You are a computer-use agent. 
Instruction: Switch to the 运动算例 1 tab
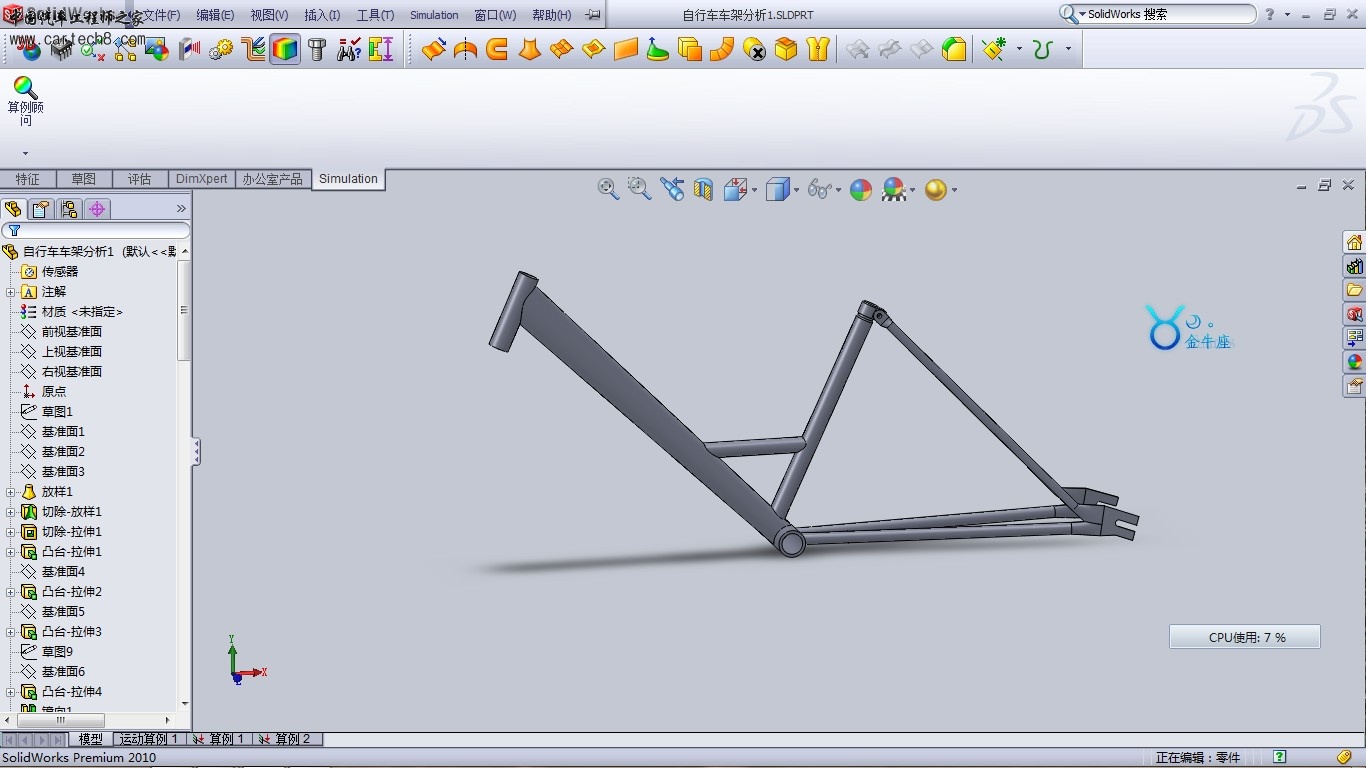[x=149, y=739]
